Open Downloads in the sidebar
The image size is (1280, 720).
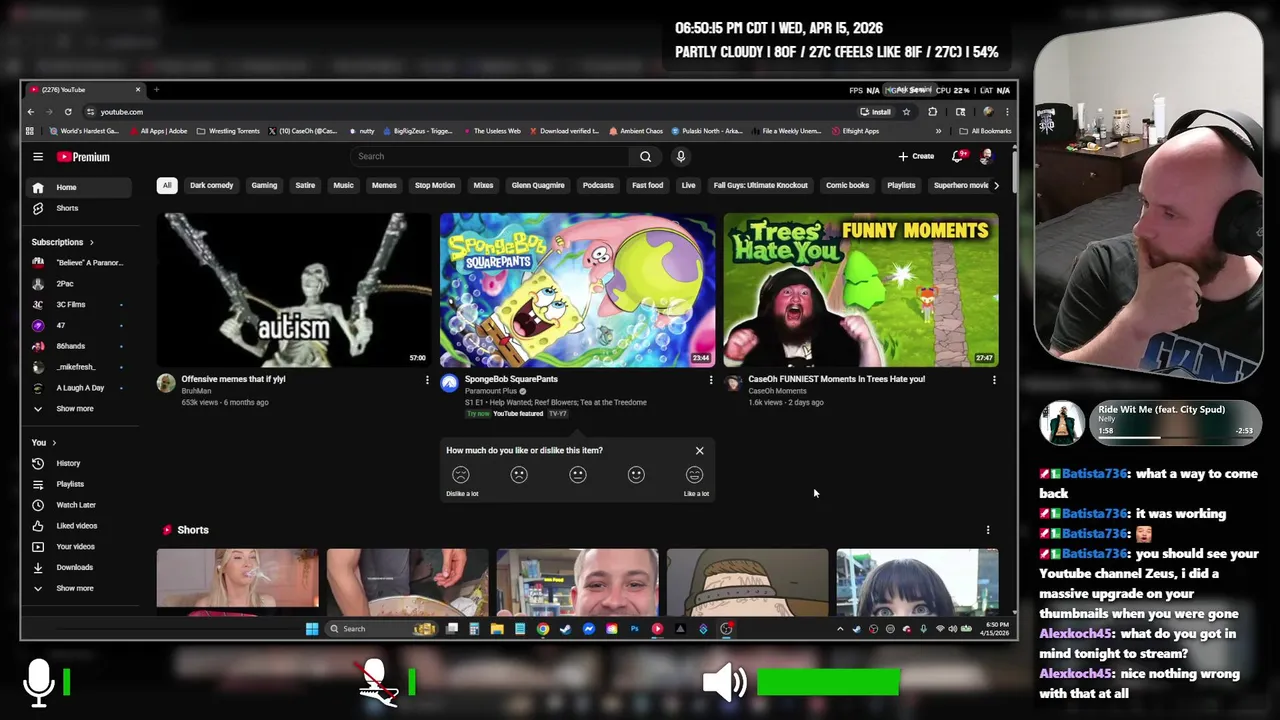(x=79, y=568)
